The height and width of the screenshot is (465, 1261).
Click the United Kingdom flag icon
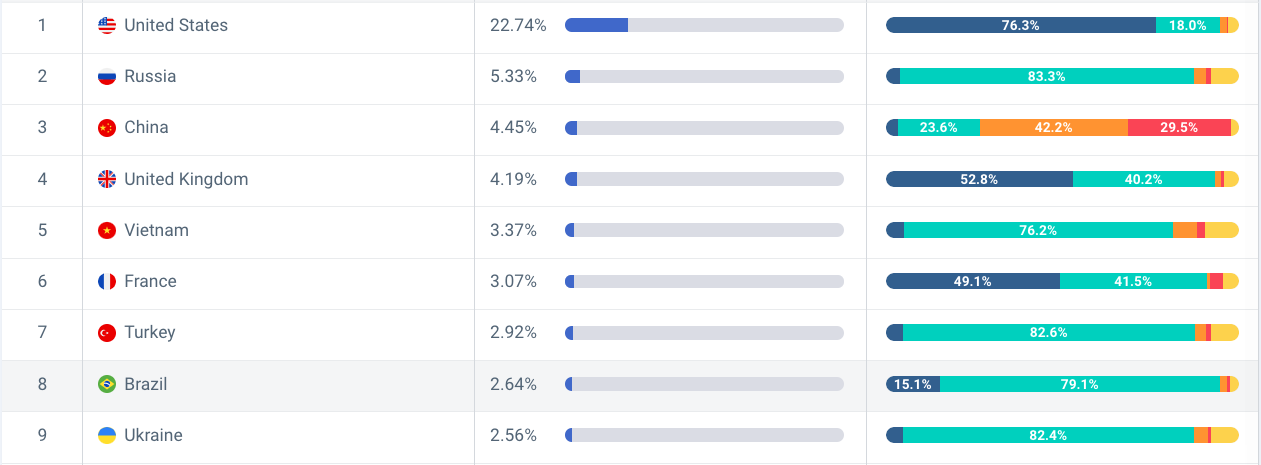point(107,179)
